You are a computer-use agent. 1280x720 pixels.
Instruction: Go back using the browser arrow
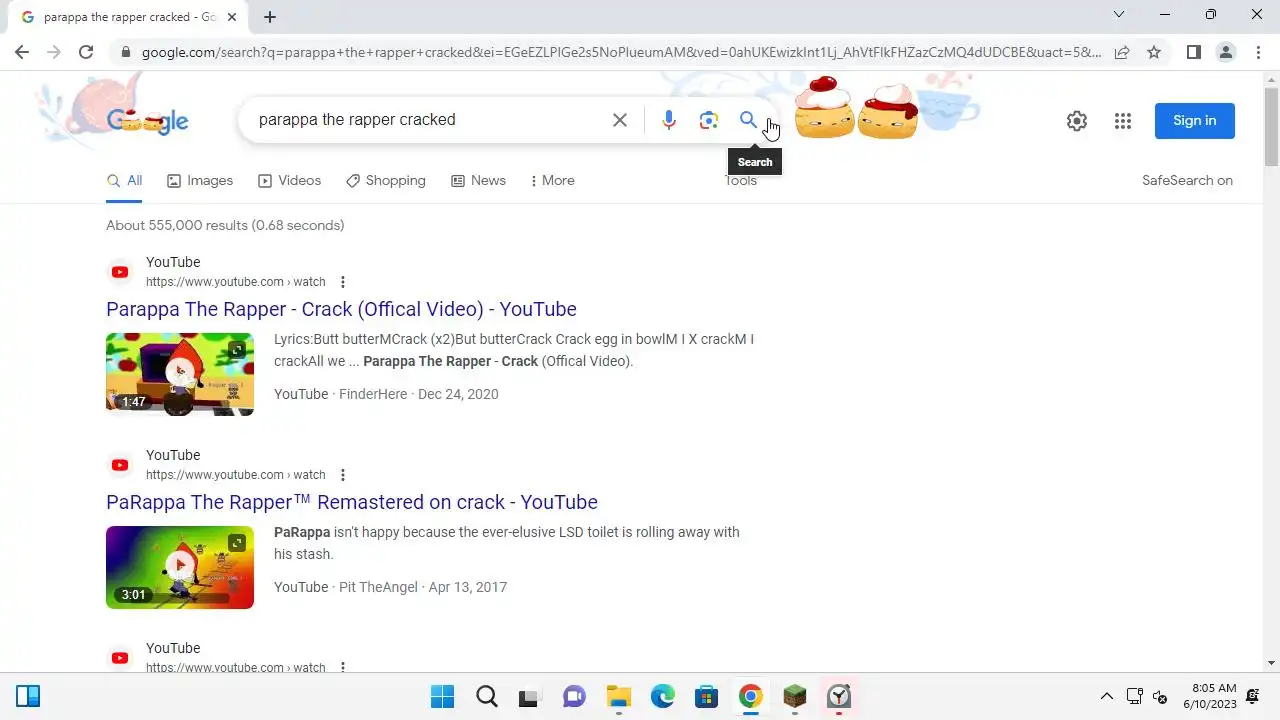(22, 52)
